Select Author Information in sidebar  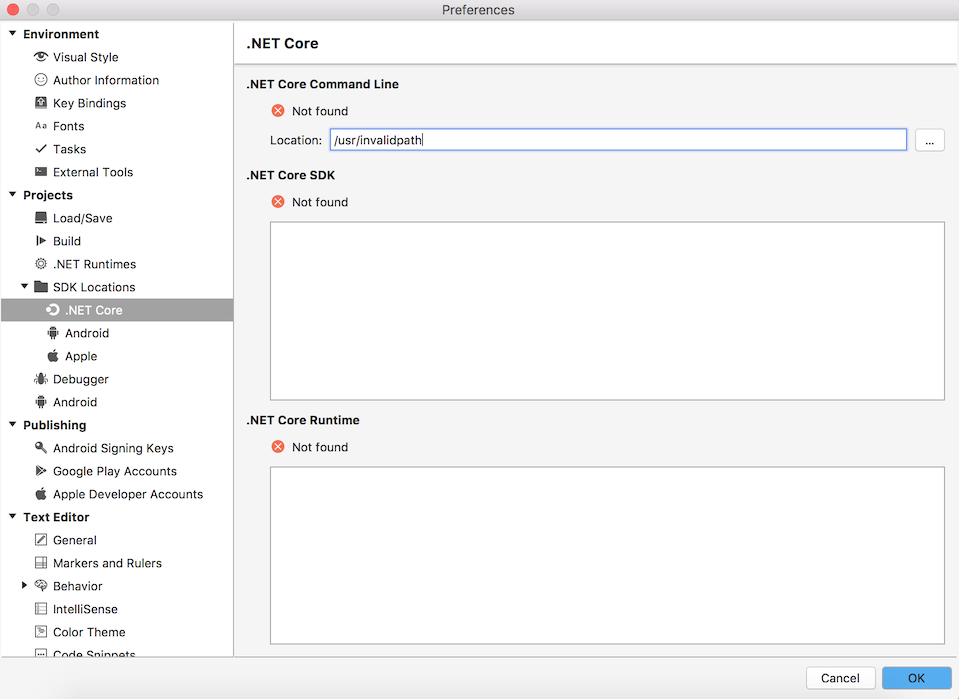coord(106,80)
